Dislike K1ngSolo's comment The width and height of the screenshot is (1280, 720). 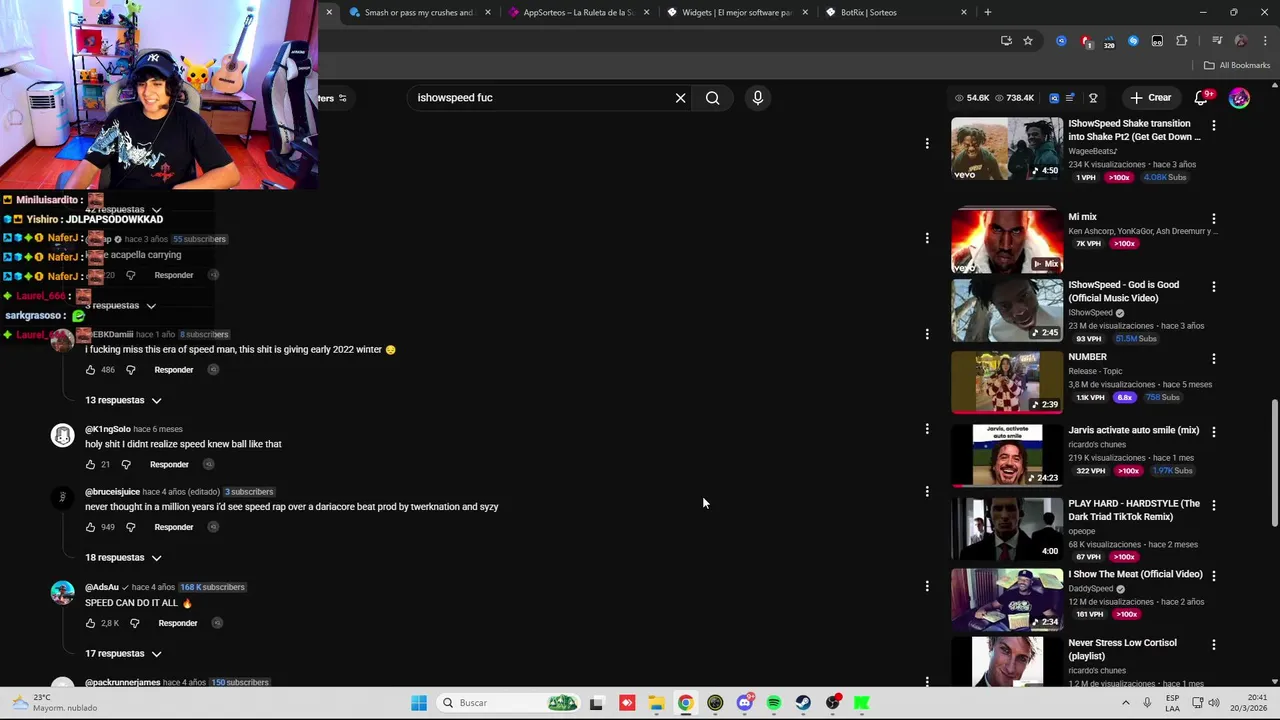pyautogui.click(x=125, y=464)
